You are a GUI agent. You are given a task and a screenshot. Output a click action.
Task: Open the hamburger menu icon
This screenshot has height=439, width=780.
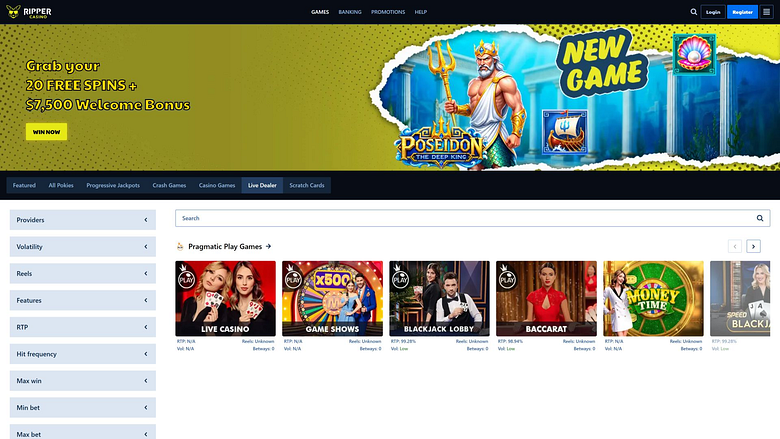click(x=767, y=12)
